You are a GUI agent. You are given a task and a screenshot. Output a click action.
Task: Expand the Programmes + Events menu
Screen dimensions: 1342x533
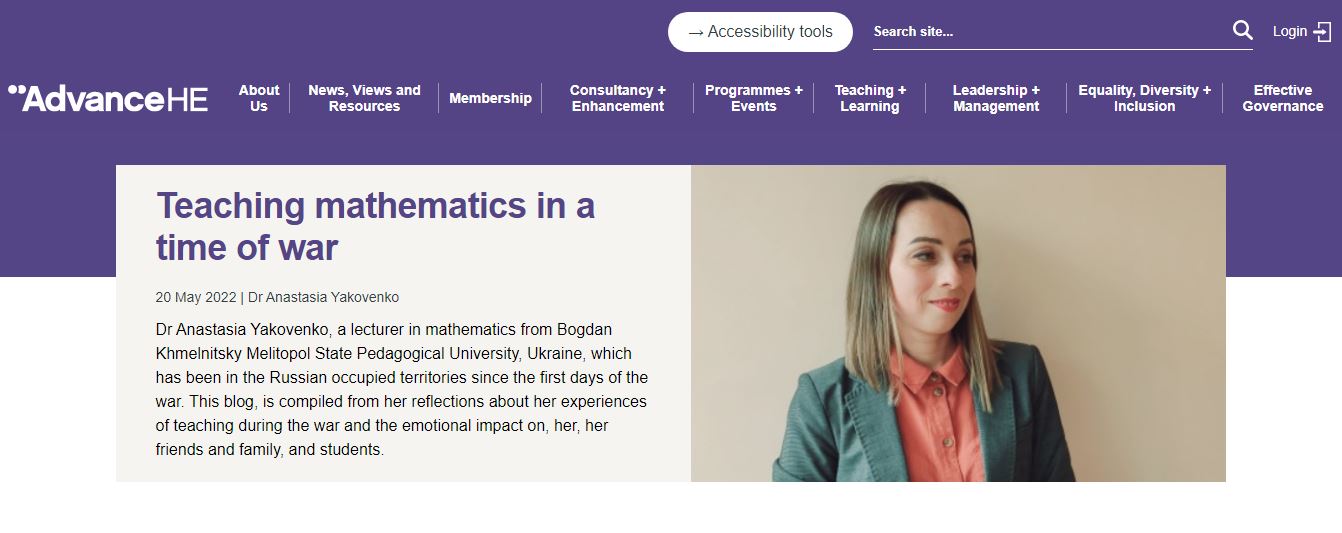pyautogui.click(x=754, y=98)
